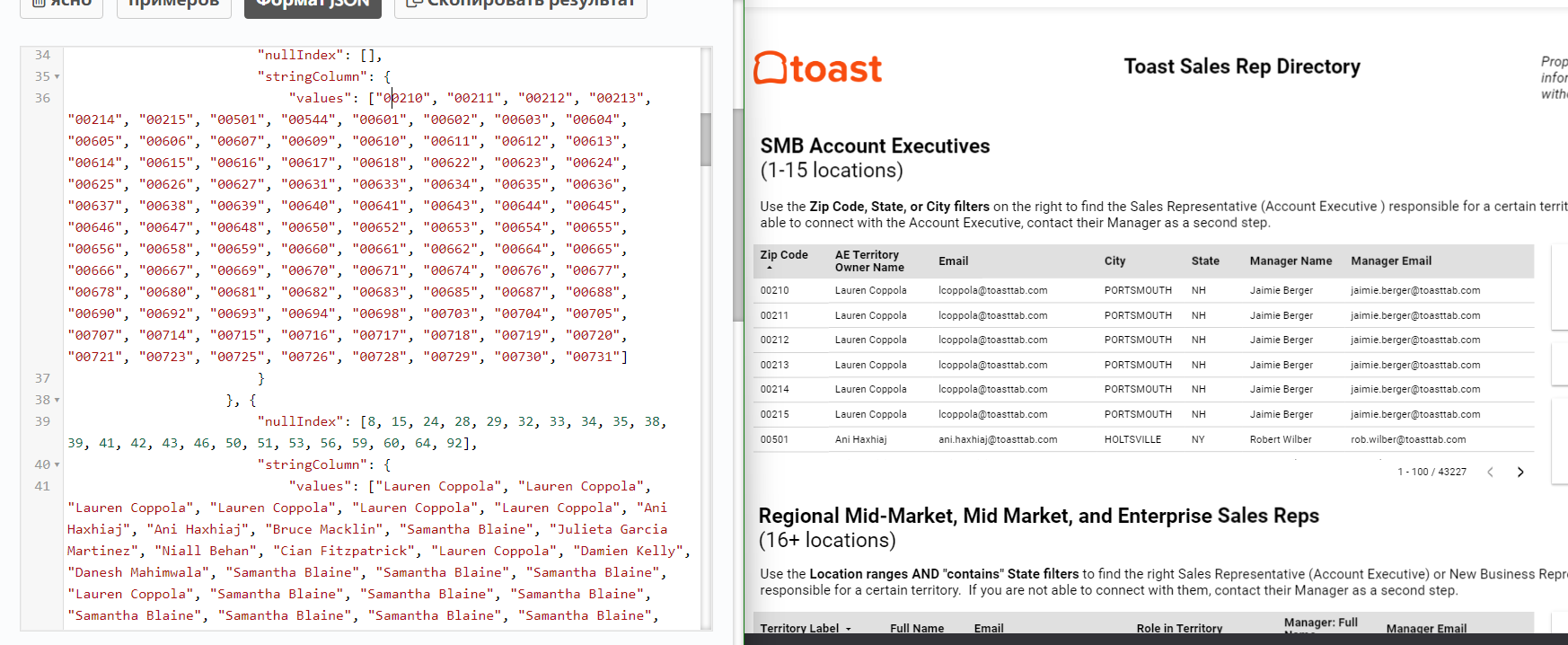Sort by AE Territory Owner Name header

pos(868,261)
